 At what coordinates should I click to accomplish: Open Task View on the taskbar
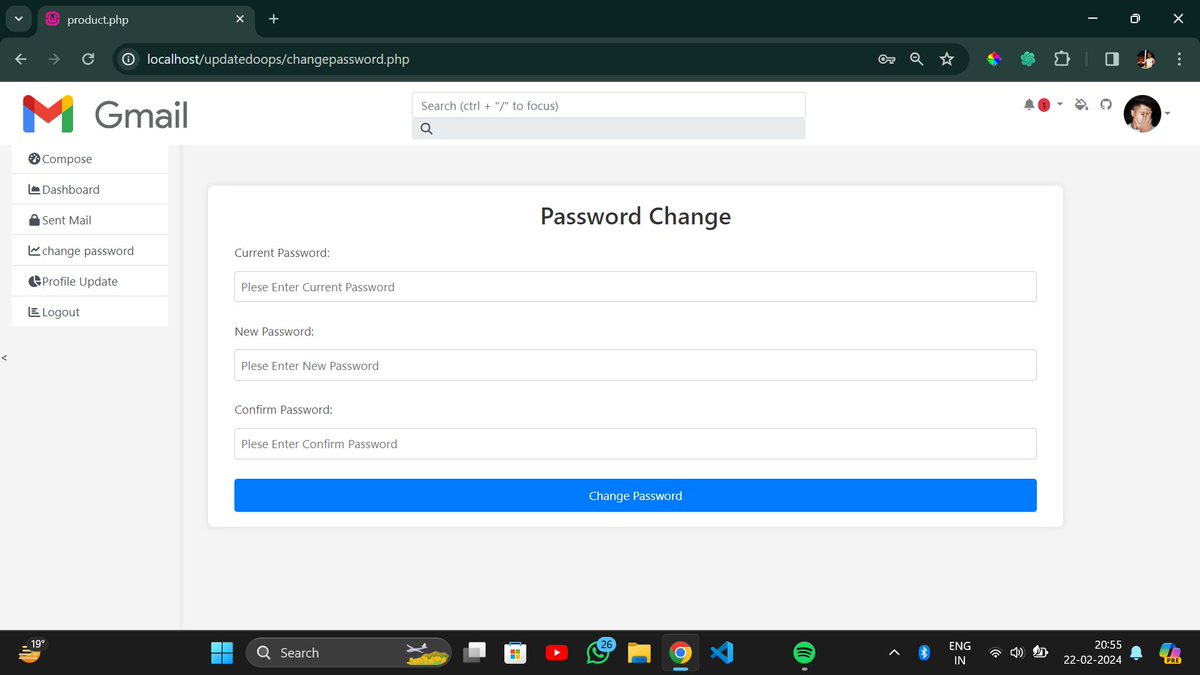[x=475, y=653]
